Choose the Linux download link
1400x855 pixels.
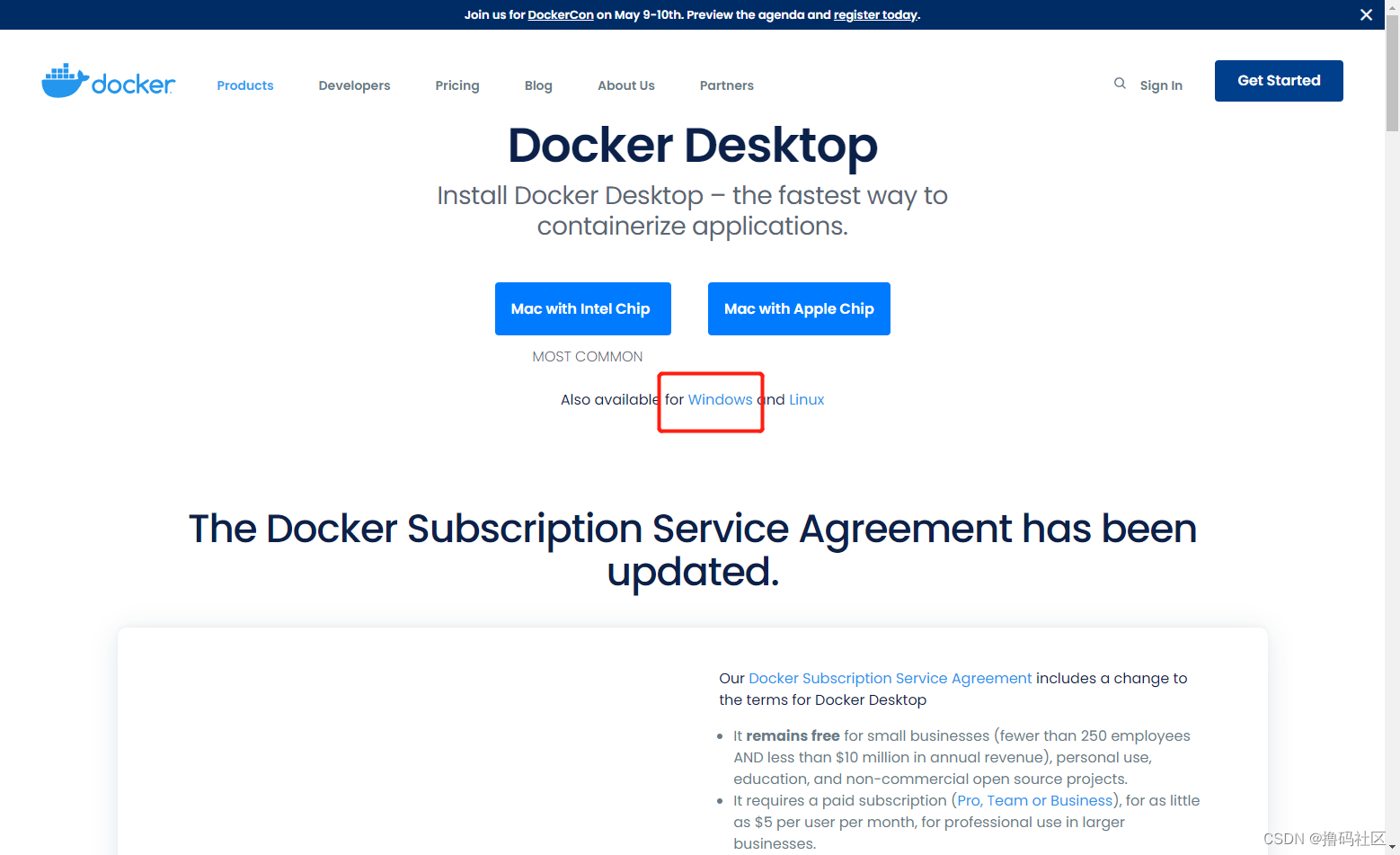(807, 399)
